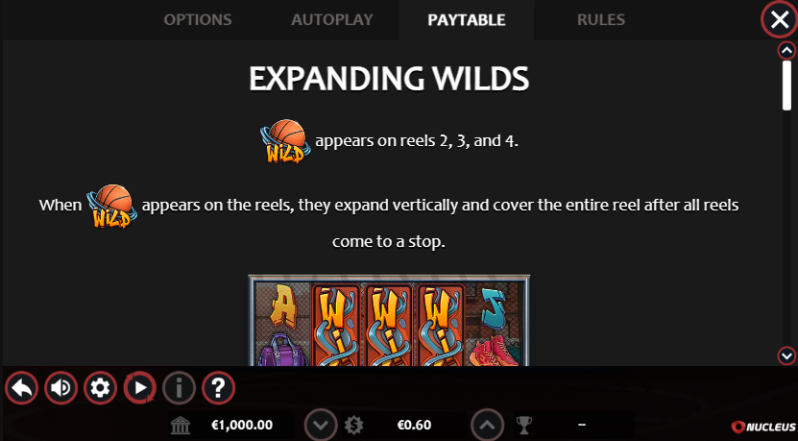798x441 pixels.
Task: Select the PAYTABLE tab
Action: 466,20
